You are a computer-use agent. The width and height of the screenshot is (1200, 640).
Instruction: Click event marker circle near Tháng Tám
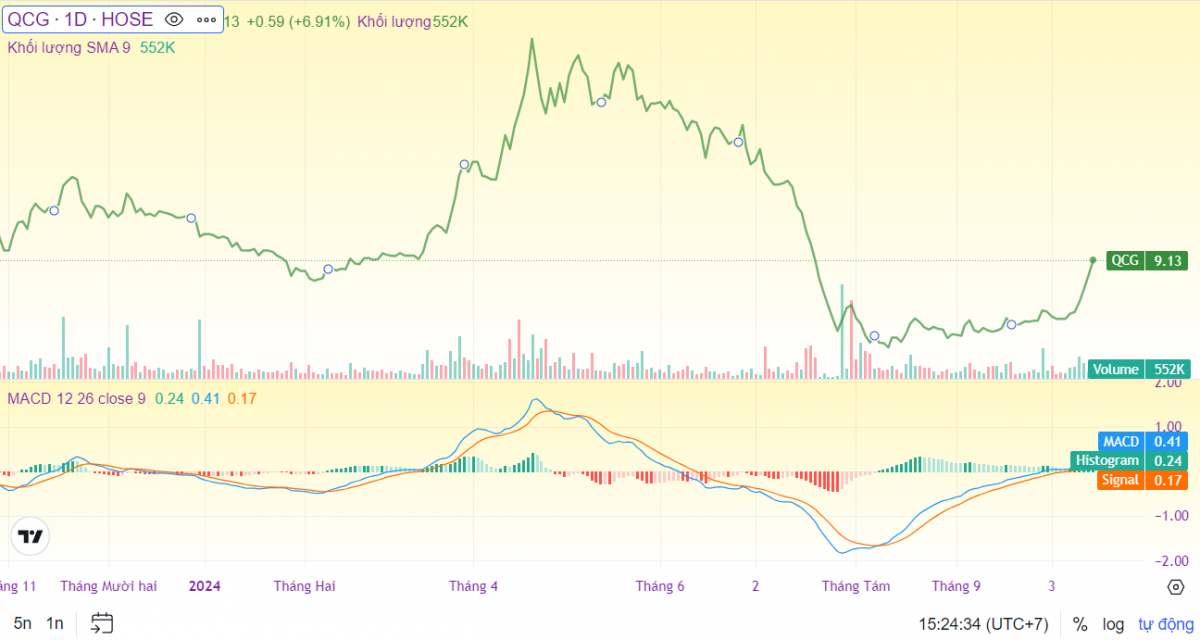(x=874, y=336)
